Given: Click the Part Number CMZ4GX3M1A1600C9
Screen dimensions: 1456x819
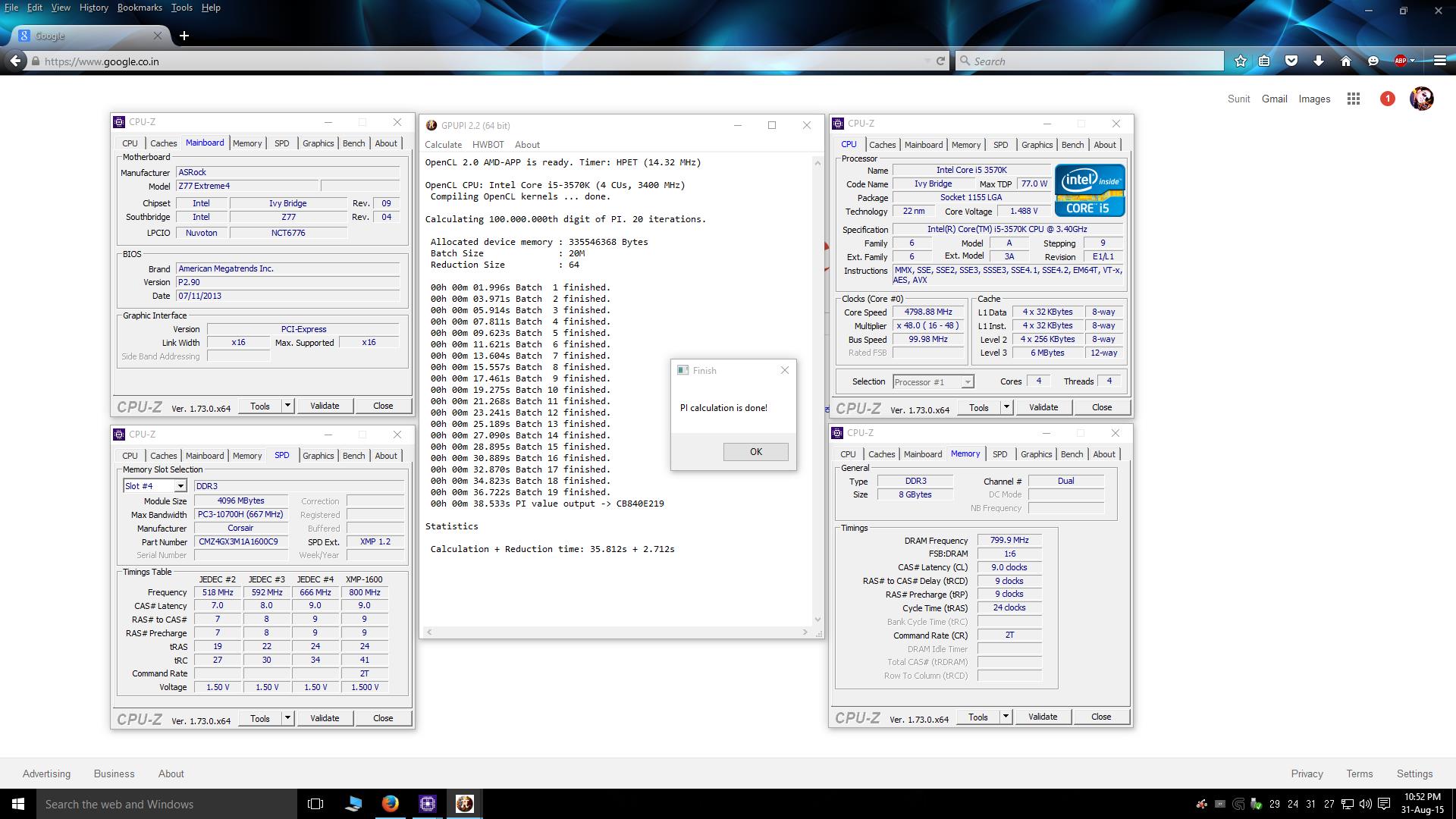Looking at the screenshot, I should pos(240,542).
